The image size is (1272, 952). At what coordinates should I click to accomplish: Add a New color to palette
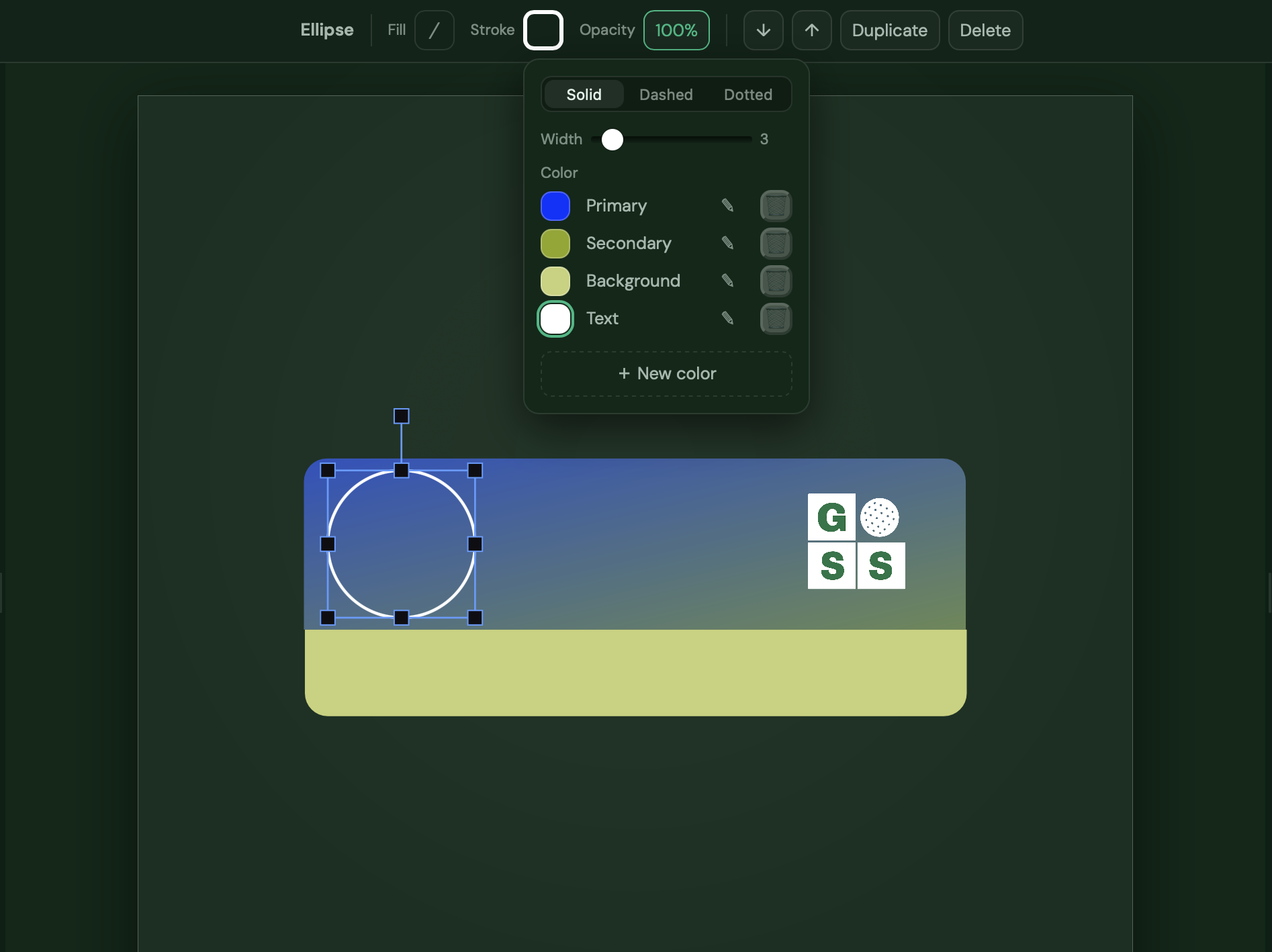(x=666, y=373)
